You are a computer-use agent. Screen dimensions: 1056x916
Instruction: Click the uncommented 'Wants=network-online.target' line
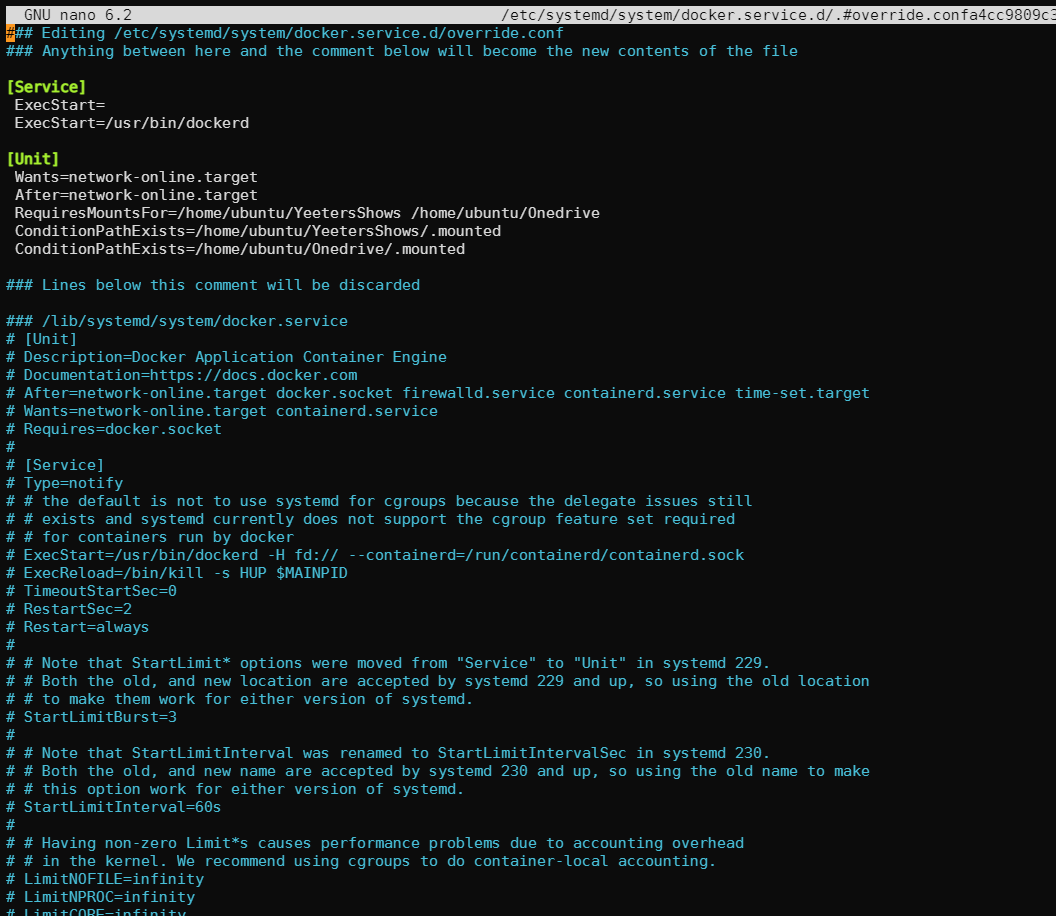136,177
